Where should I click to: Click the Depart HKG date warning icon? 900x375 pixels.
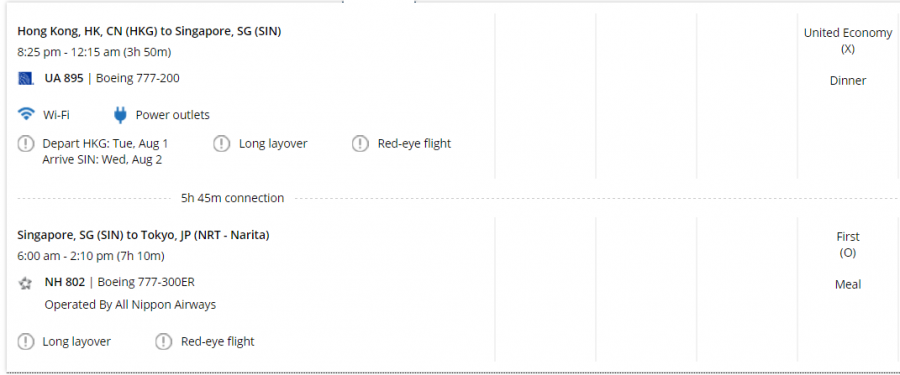coord(26,144)
